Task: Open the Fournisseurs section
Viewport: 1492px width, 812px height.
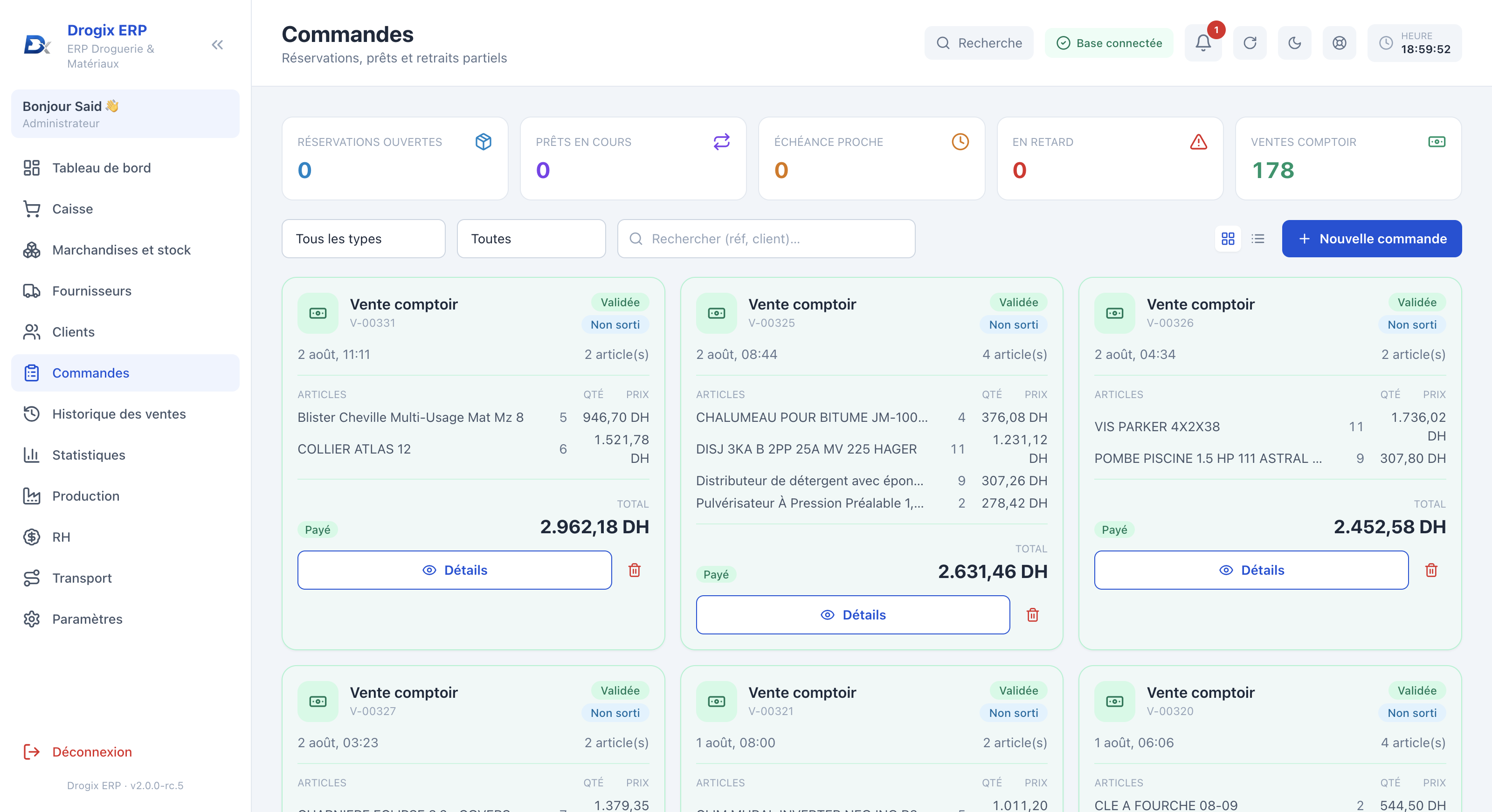Action: point(125,291)
